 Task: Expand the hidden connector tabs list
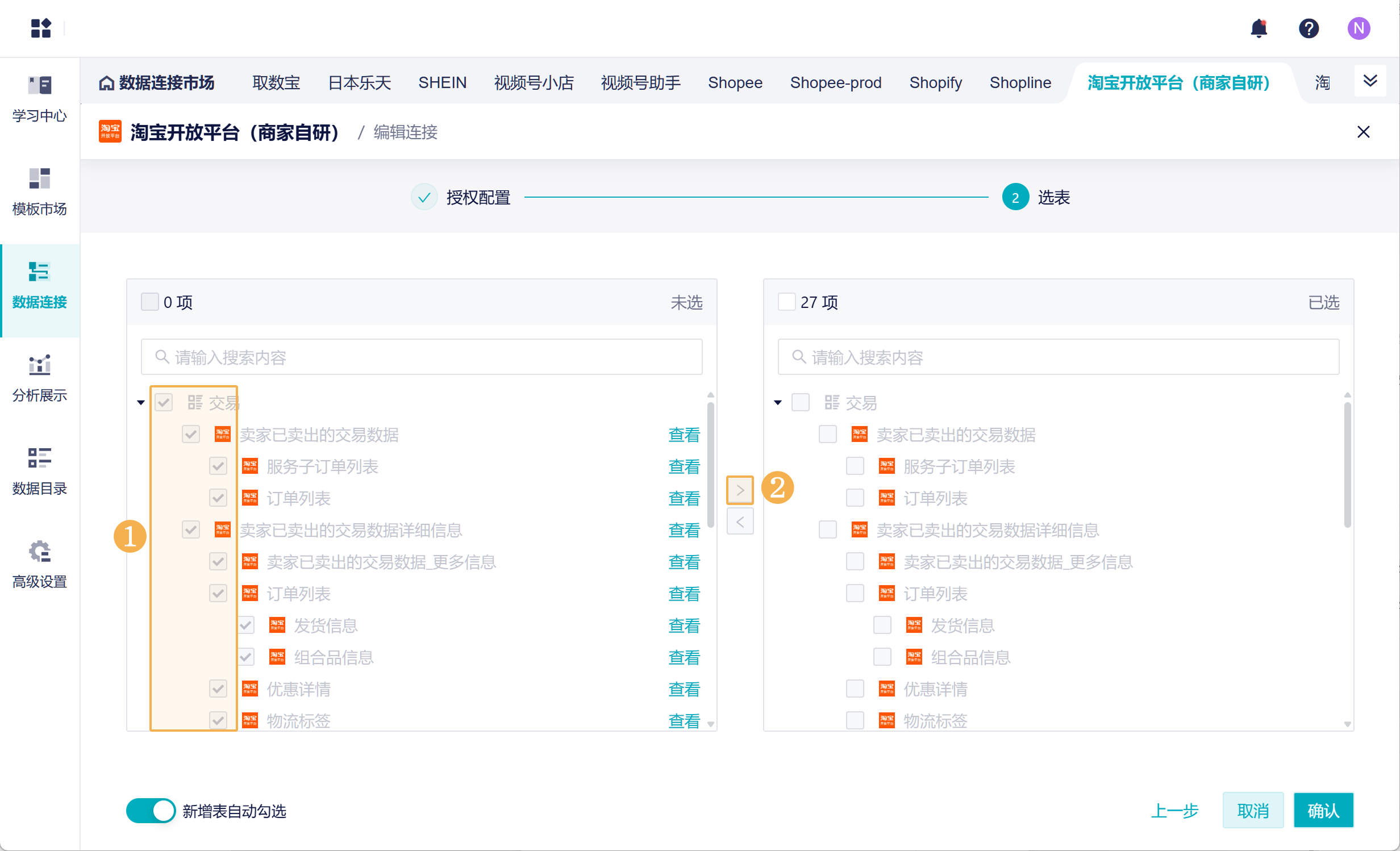1370,81
